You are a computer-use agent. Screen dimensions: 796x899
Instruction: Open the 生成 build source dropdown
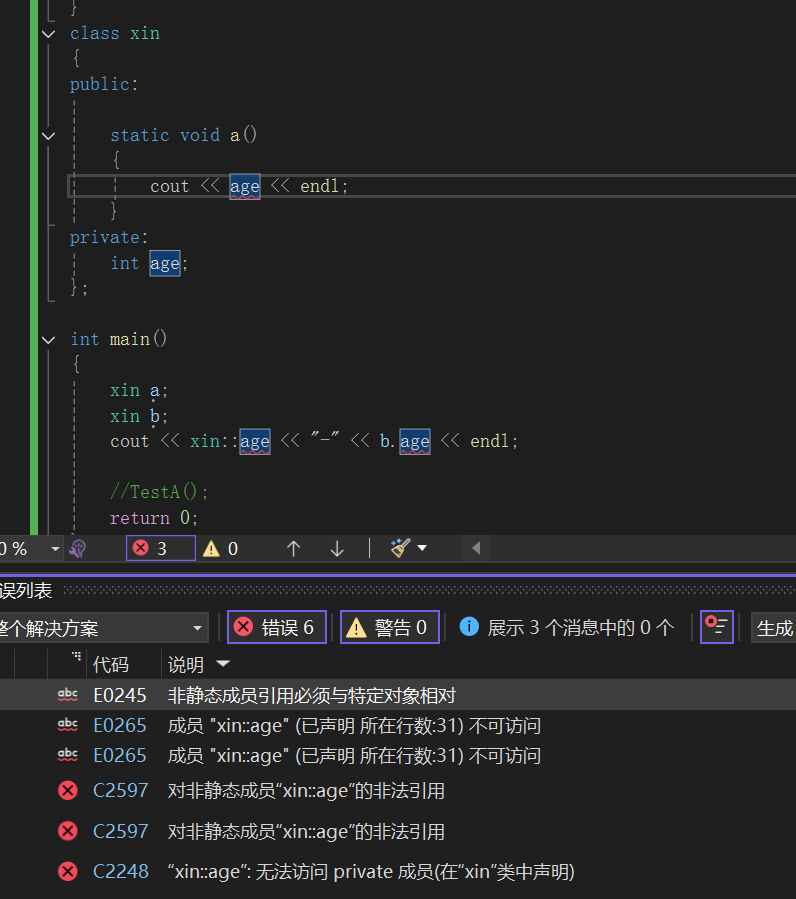pyautogui.click(x=774, y=628)
